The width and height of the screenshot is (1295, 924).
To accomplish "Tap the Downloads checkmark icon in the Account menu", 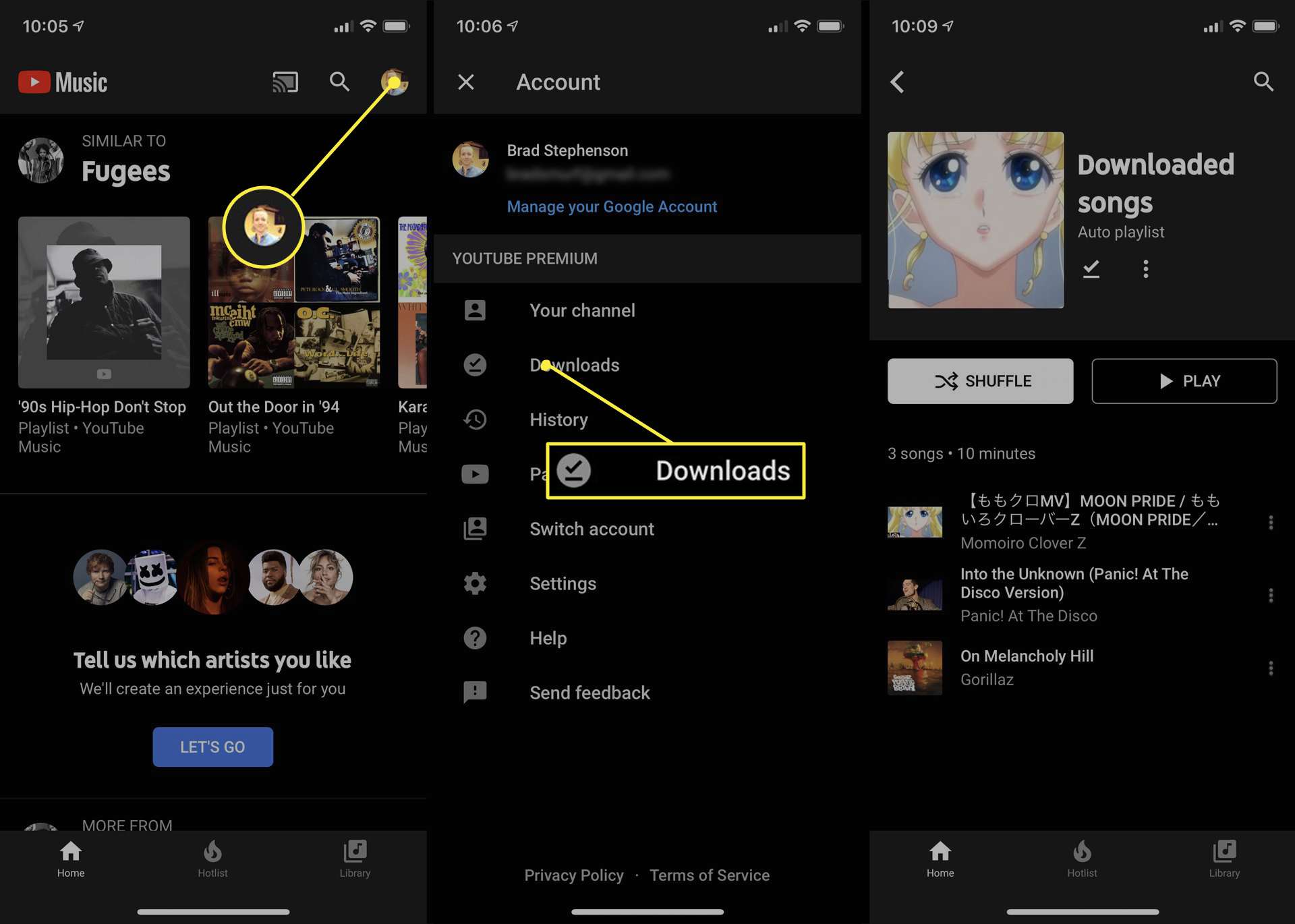I will click(x=475, y=365).
